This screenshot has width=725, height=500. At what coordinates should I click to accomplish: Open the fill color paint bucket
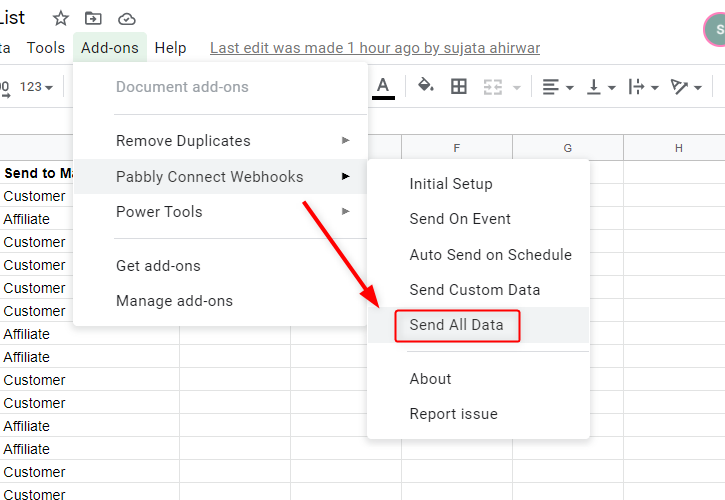(425, 86)
